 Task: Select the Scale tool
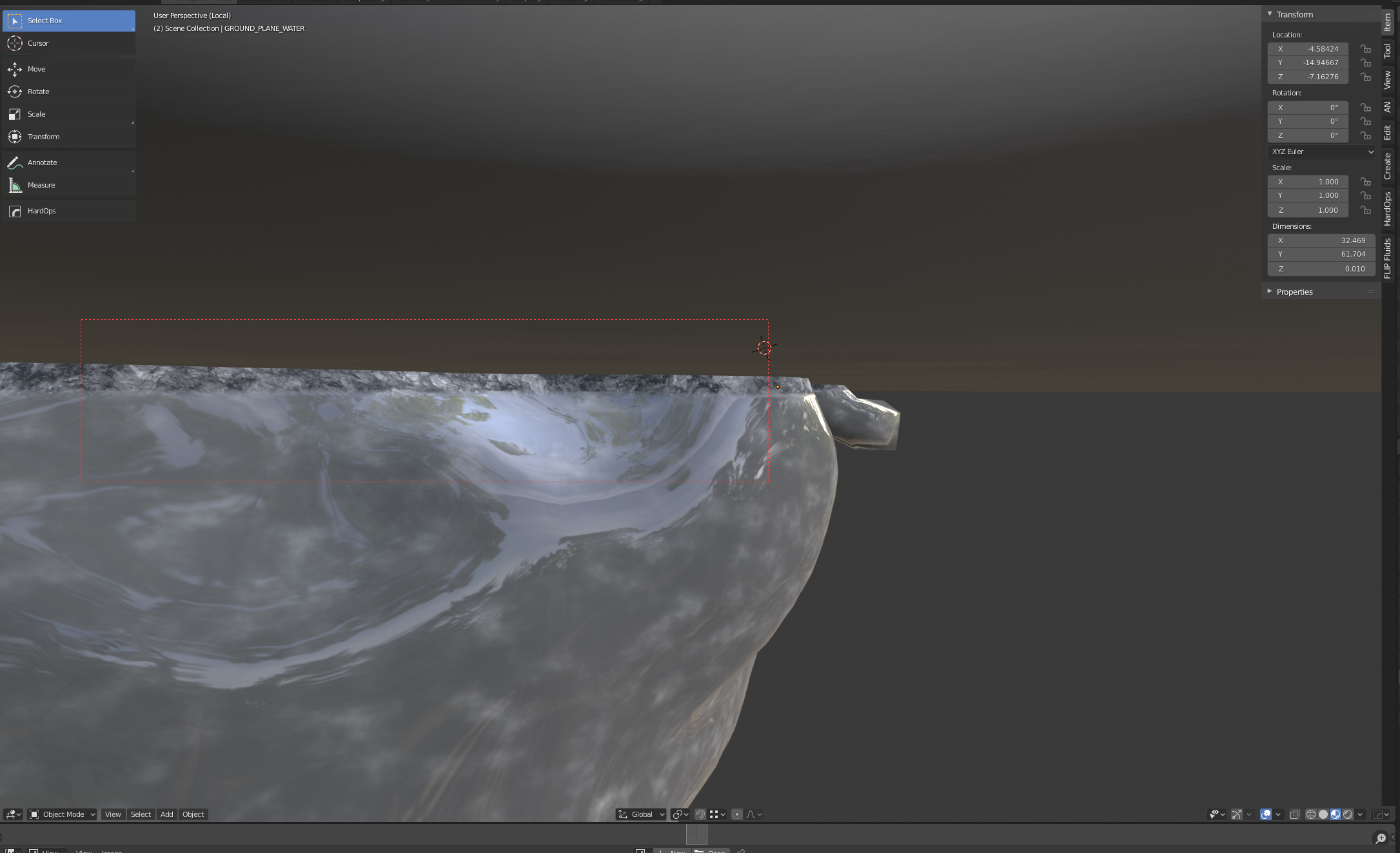37,113
